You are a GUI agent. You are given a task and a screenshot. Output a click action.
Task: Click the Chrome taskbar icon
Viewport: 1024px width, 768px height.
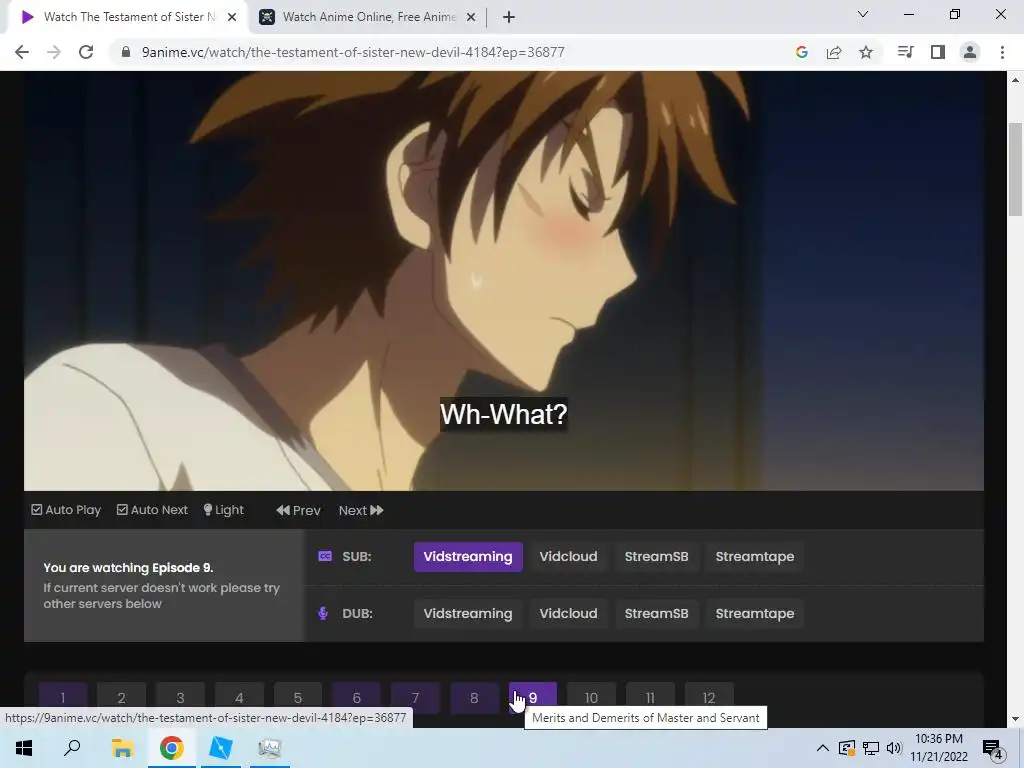(x=171, y=748)
